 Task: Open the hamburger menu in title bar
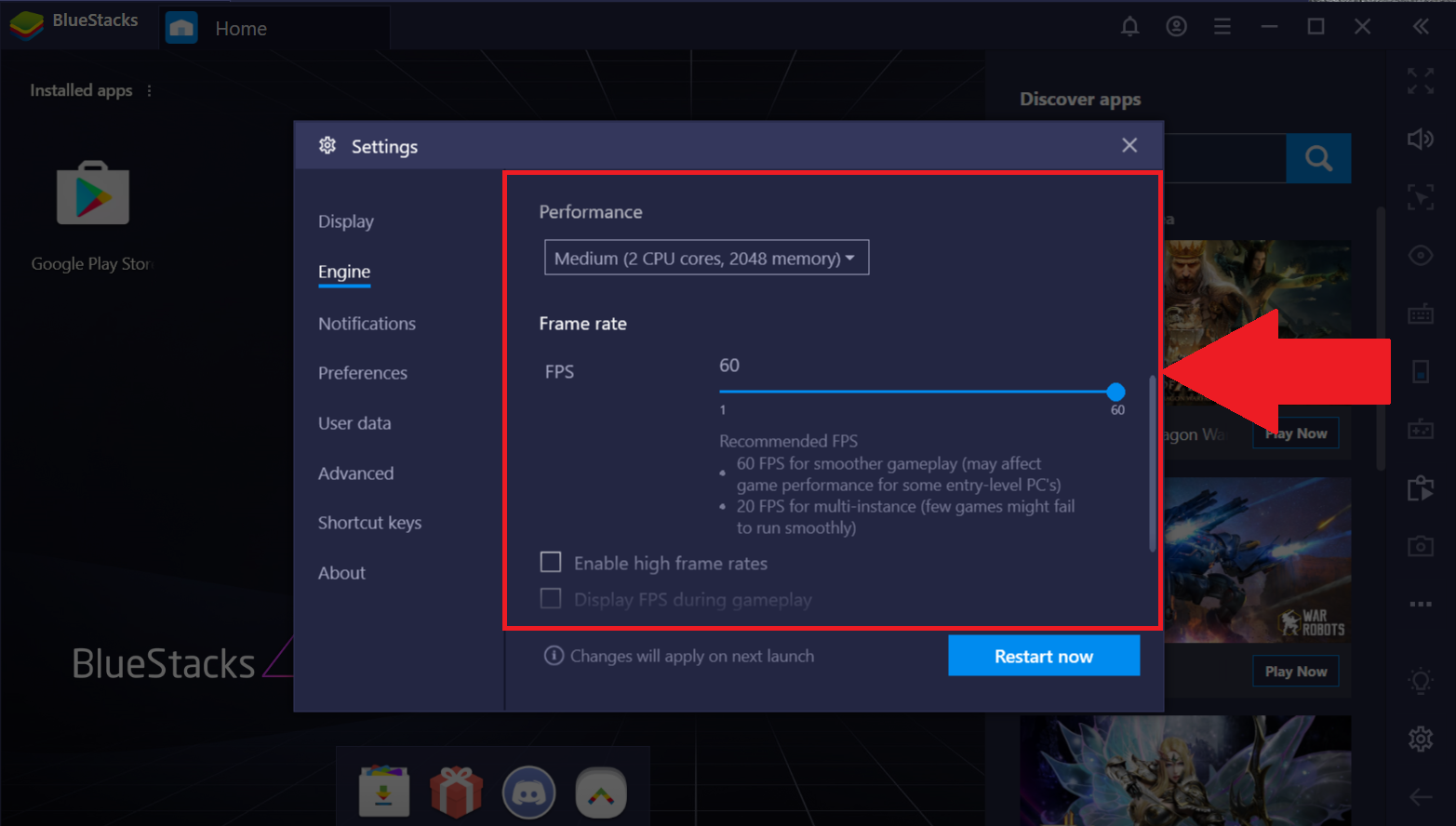tap(1222, 26)
